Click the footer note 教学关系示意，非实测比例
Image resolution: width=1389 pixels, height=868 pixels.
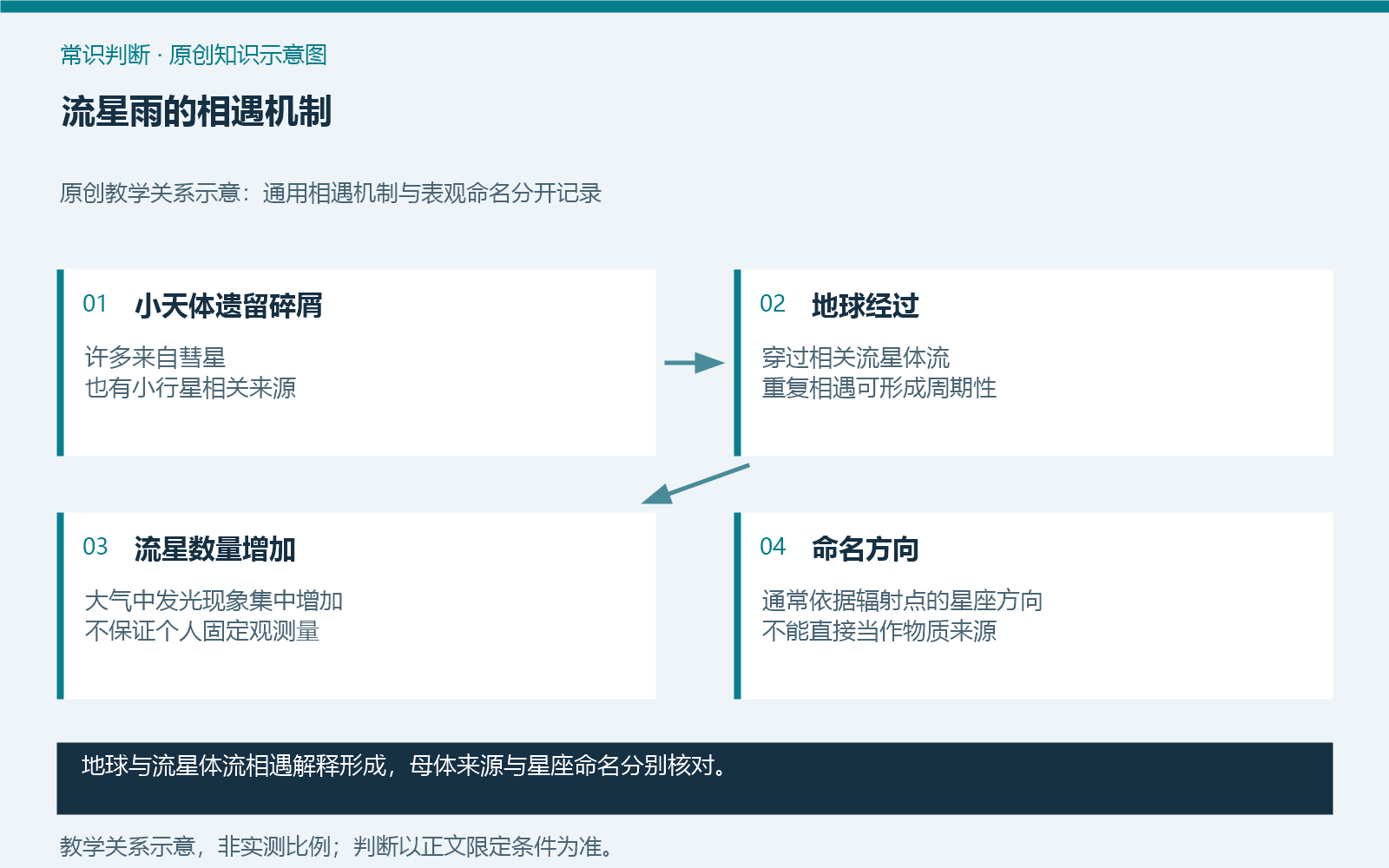coord(337,846)
